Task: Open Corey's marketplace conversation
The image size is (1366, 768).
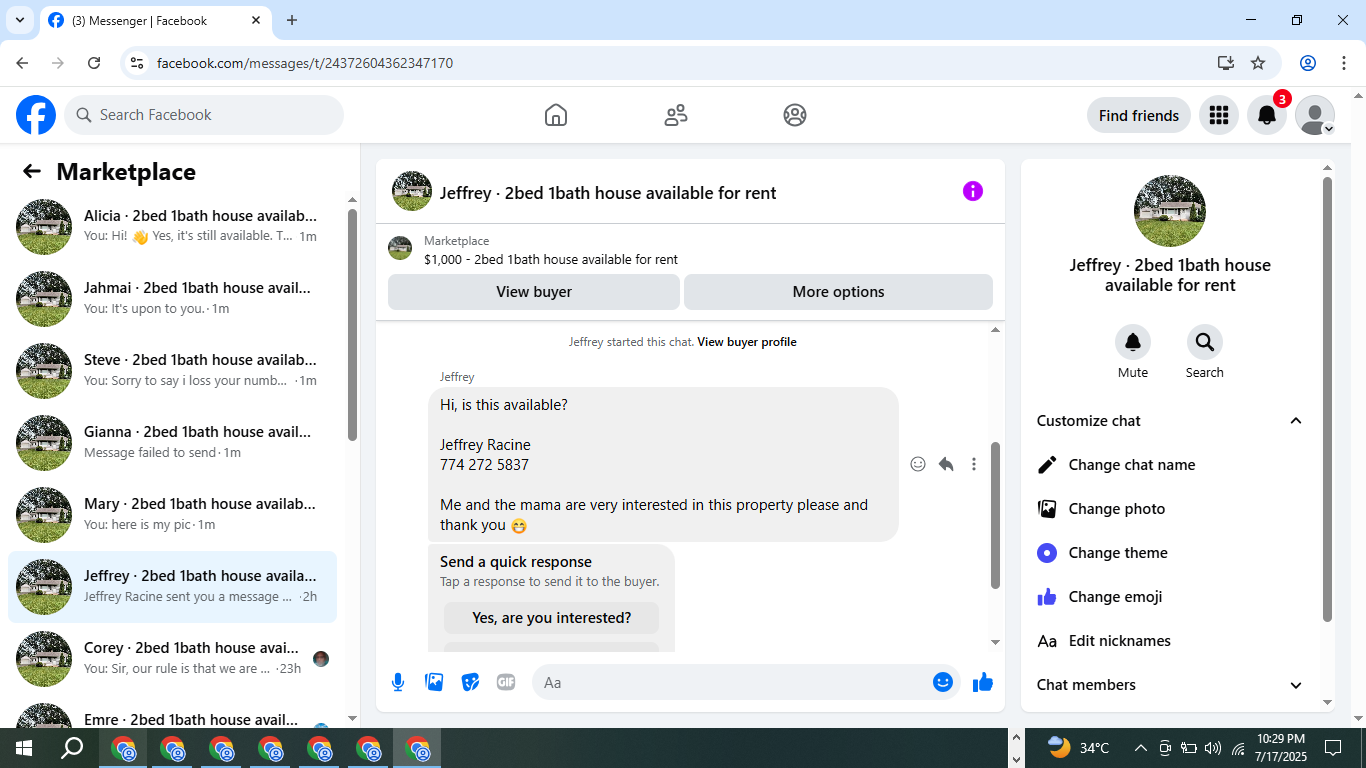Action: tap(172, 658)
